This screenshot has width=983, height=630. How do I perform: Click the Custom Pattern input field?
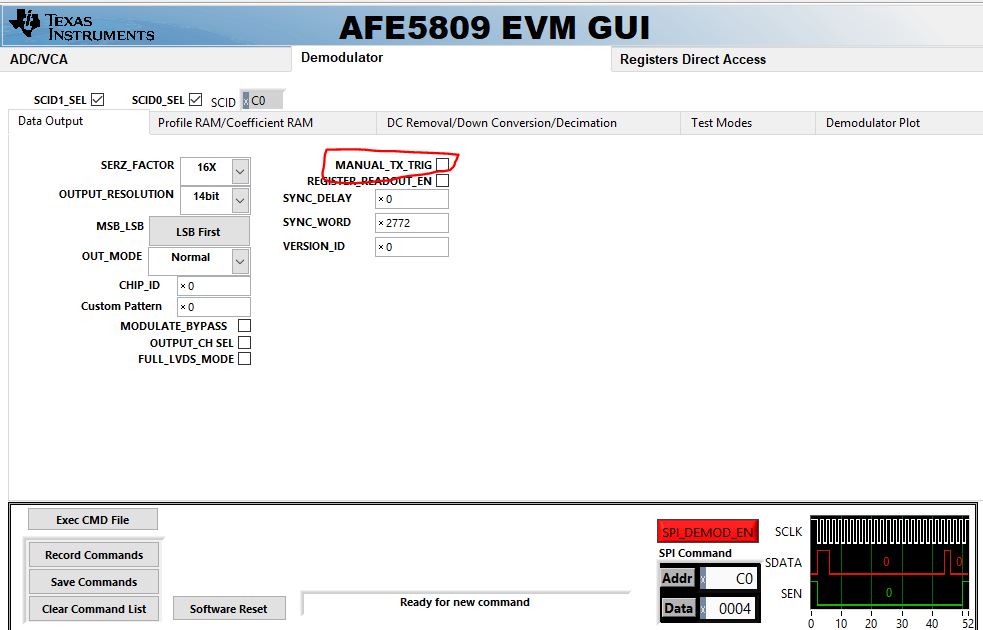point(214,307)
